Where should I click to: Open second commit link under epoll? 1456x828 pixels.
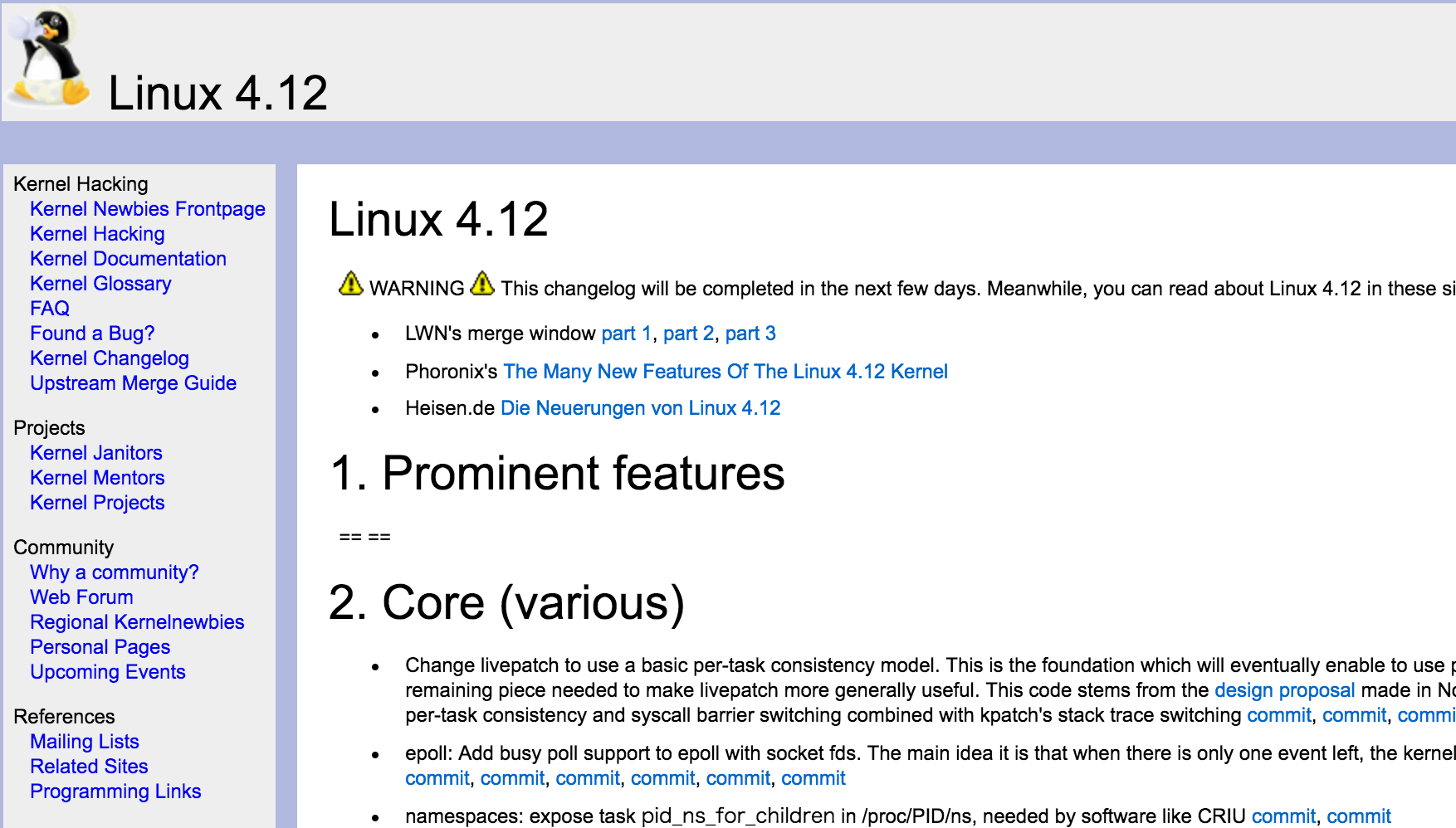(512, 778)
